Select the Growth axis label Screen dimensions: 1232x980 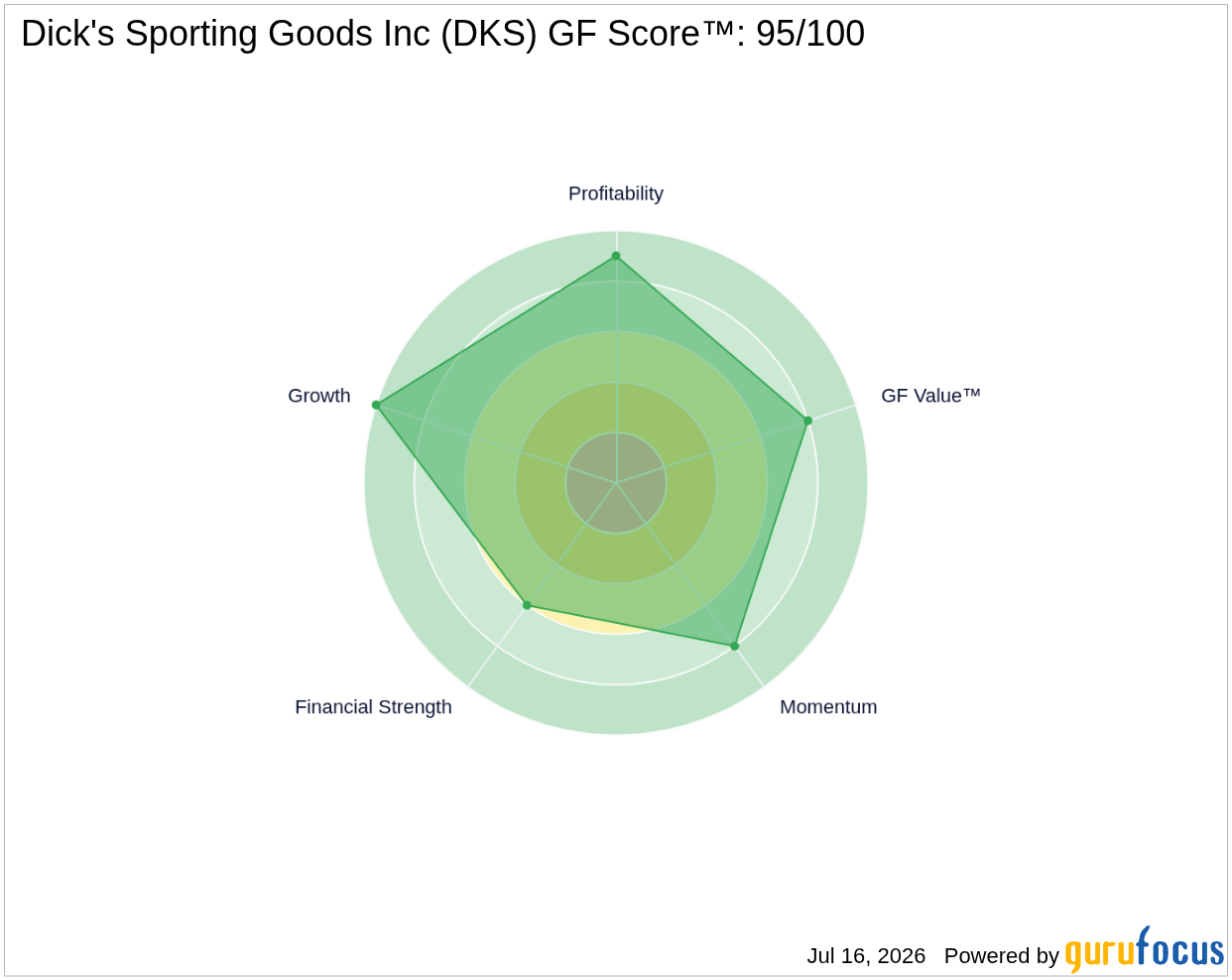click(319, 396)
